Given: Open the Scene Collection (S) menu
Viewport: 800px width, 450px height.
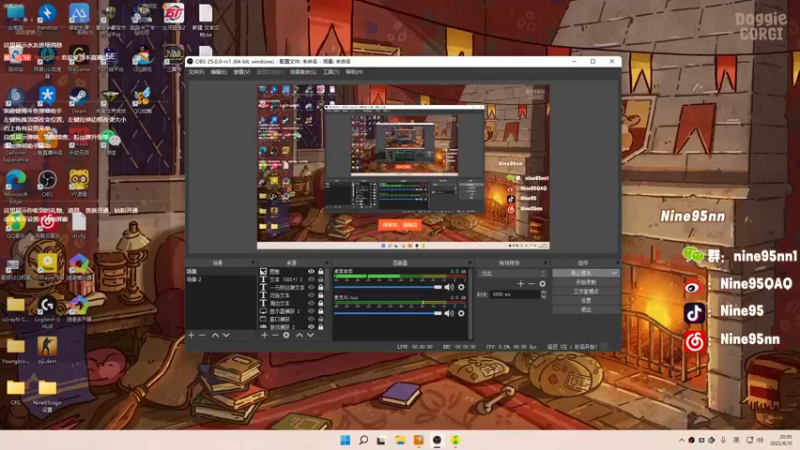Looking at the screenshot, I should pyautogui.click(x=303, y=72).
